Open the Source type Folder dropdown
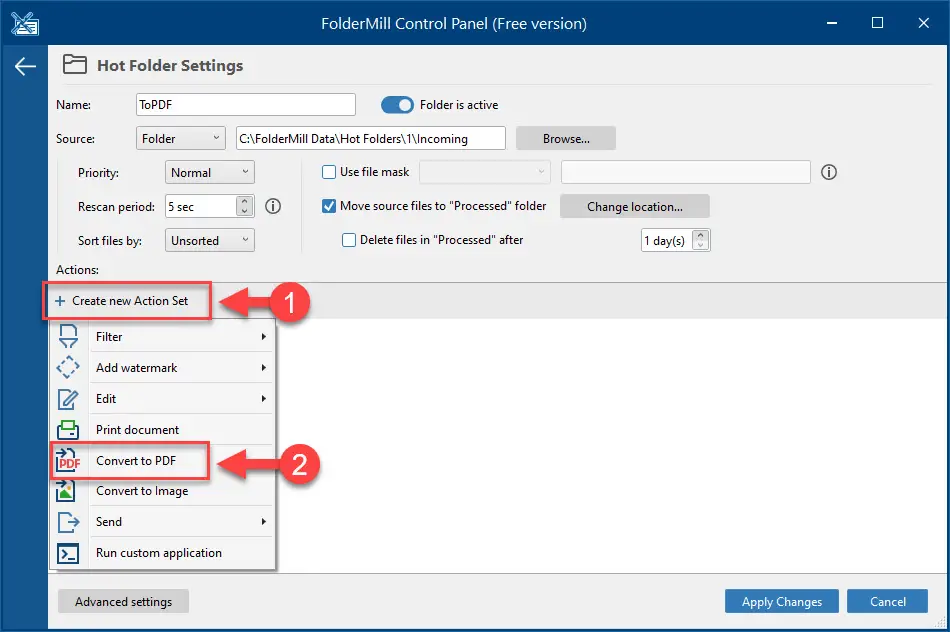Viewport: 950px width, 632px height. point(181,138)
